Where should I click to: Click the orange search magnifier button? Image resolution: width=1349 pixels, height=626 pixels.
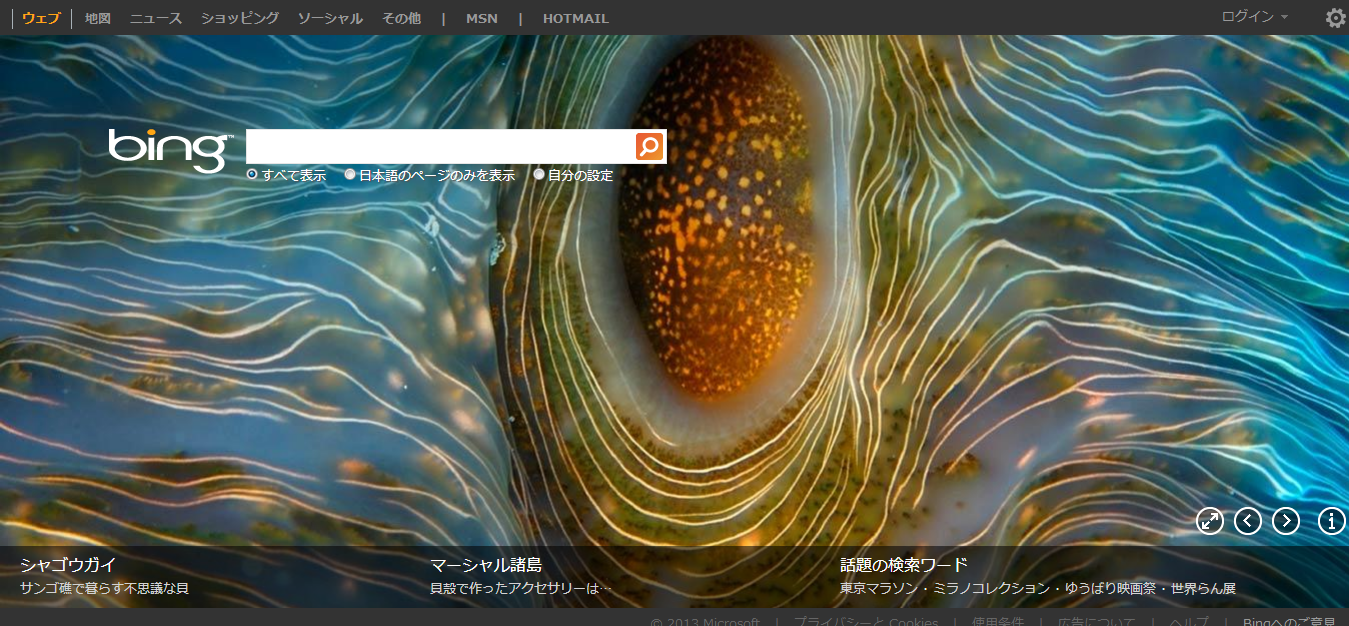click(x=649, y=147)
